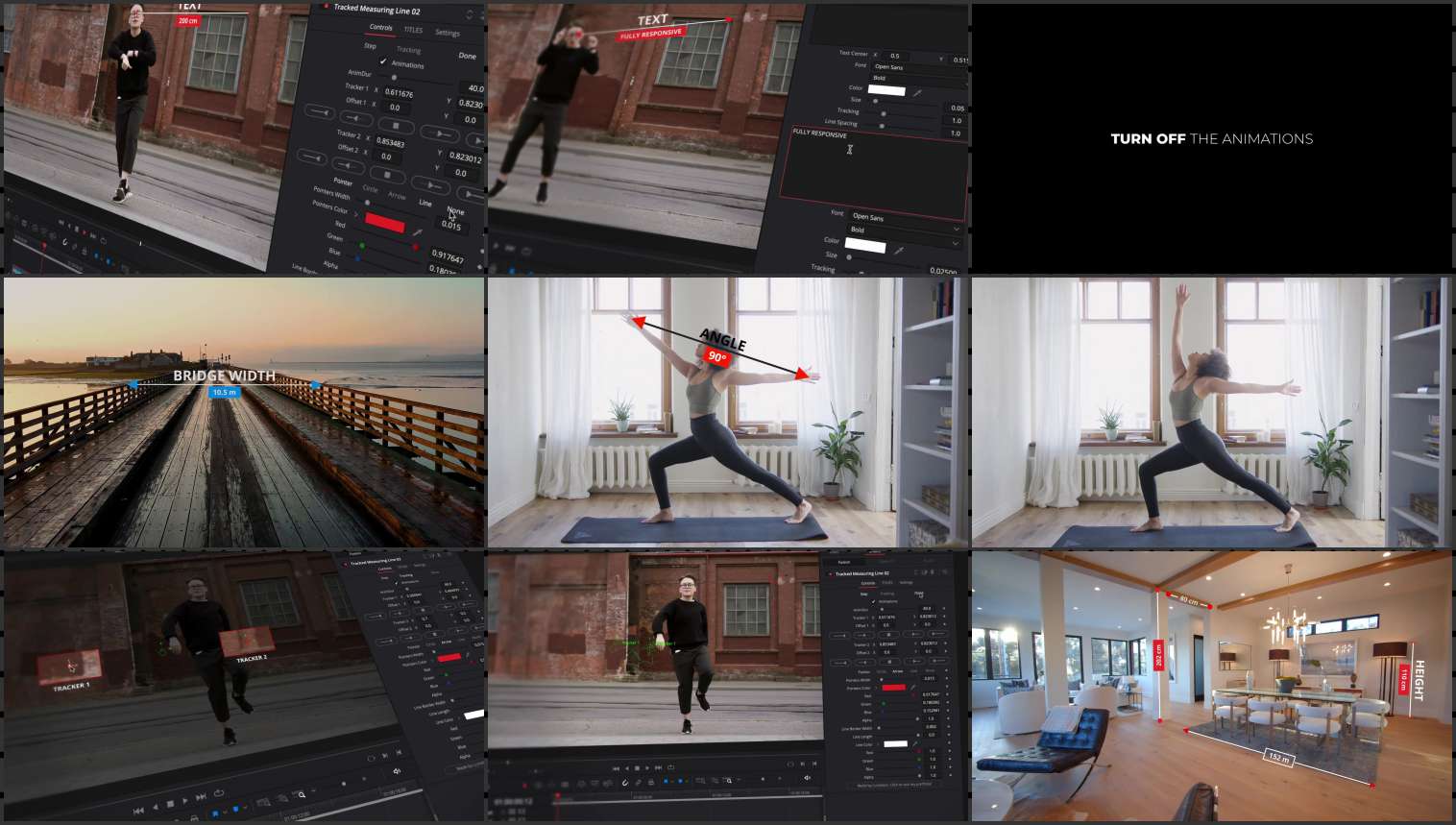Click the magnifier zoom icon in bottom-left frame

click(301, 795)
